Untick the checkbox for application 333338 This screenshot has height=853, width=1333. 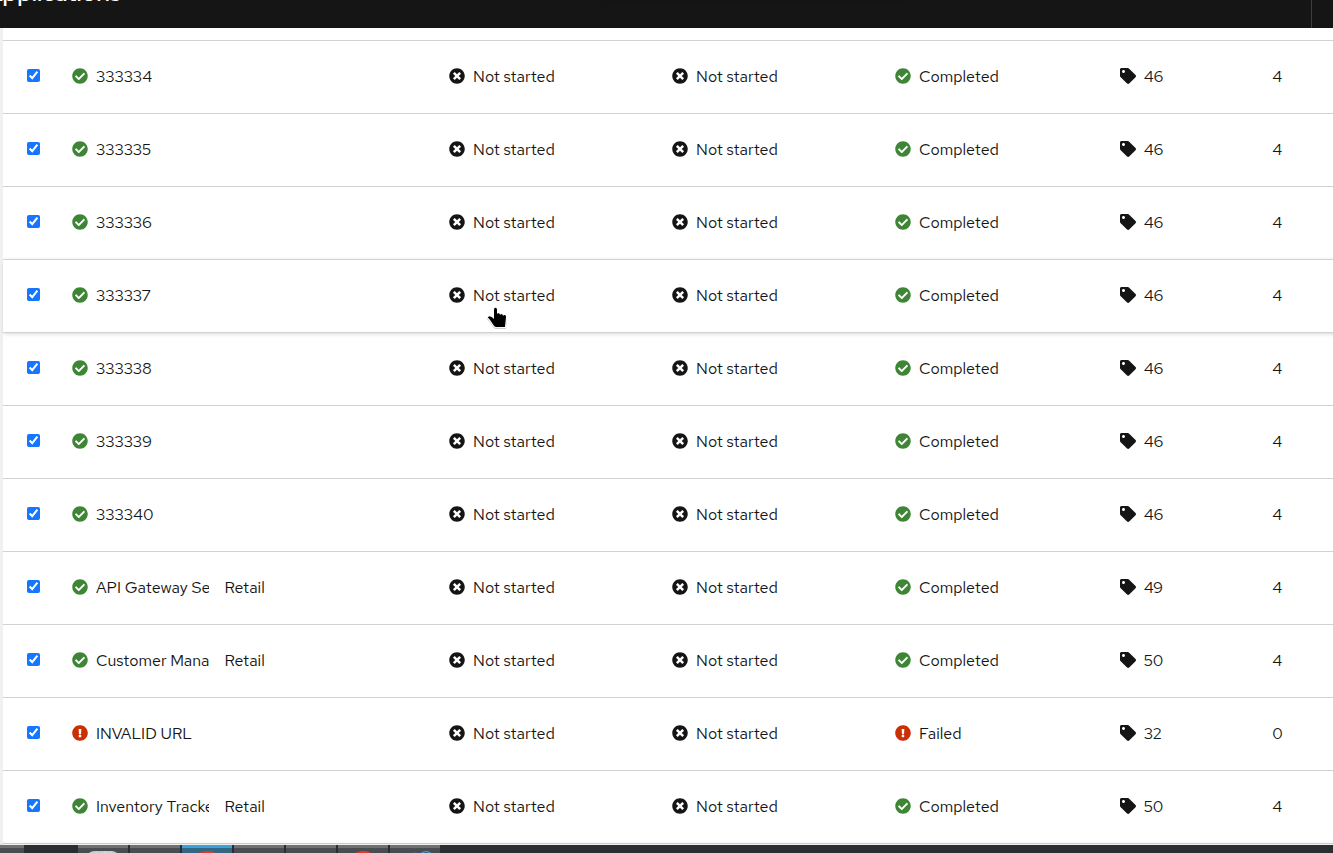pyautogui.click(x=33, y=367)
